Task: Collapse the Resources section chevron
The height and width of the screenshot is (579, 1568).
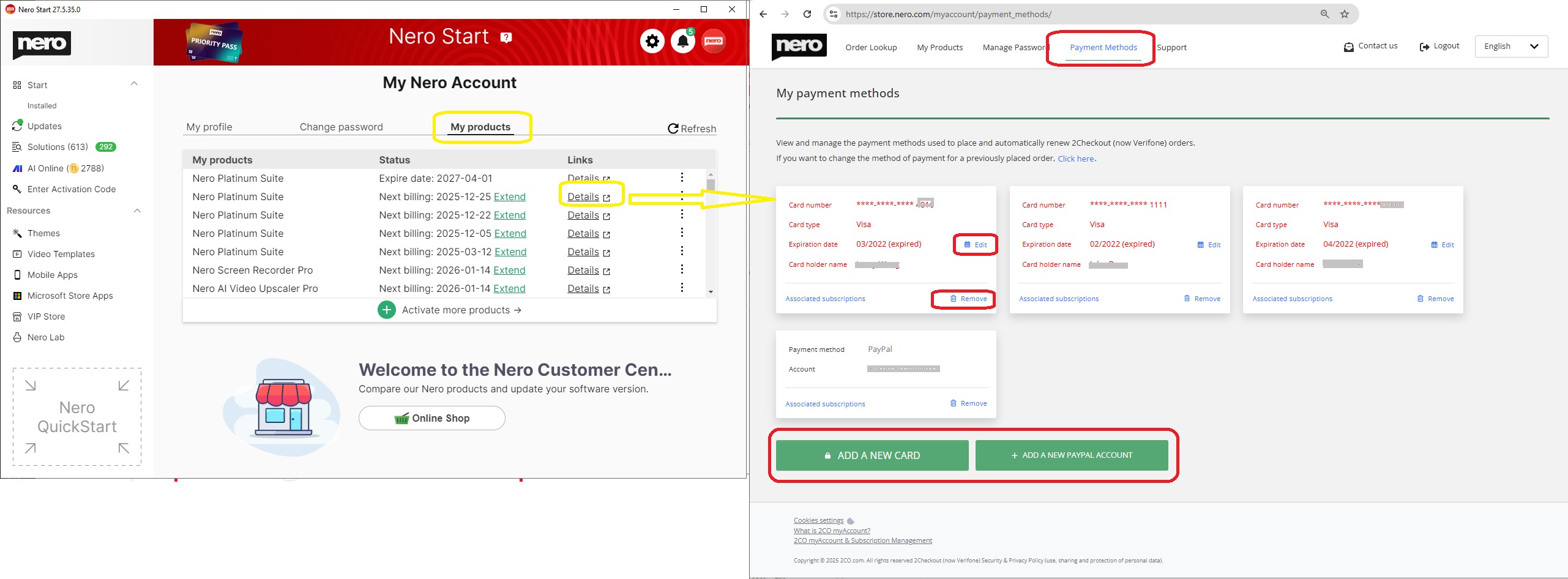Action: (x=137, y=211)
